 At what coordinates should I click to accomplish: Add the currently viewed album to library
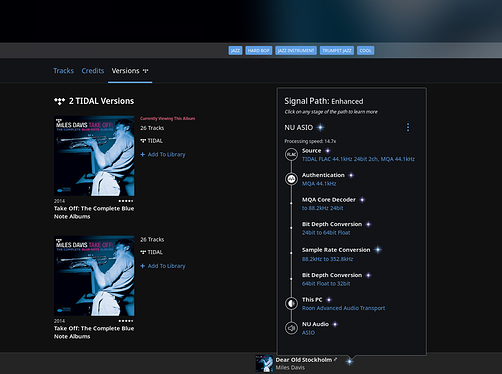click(163, 154)
